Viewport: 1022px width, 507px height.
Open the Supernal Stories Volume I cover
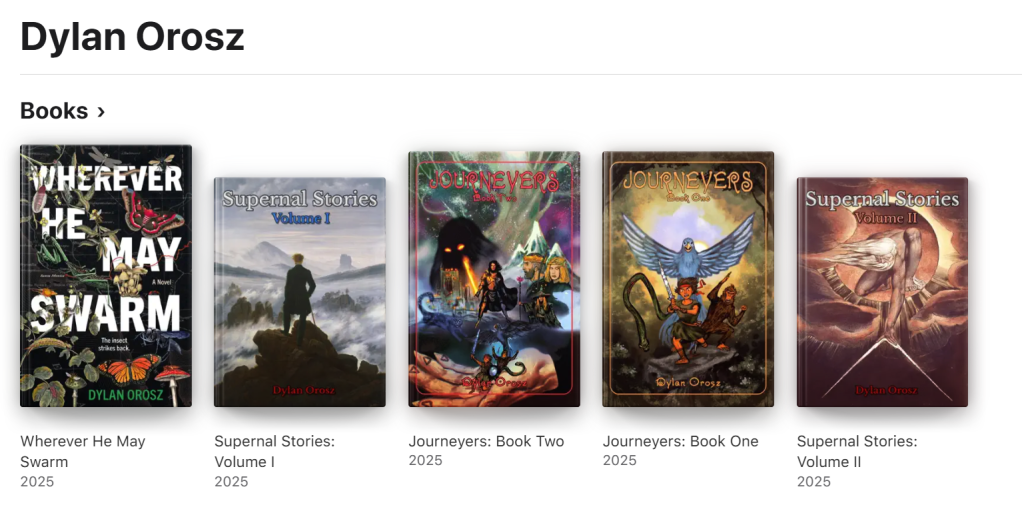click(x=300, y=292)
